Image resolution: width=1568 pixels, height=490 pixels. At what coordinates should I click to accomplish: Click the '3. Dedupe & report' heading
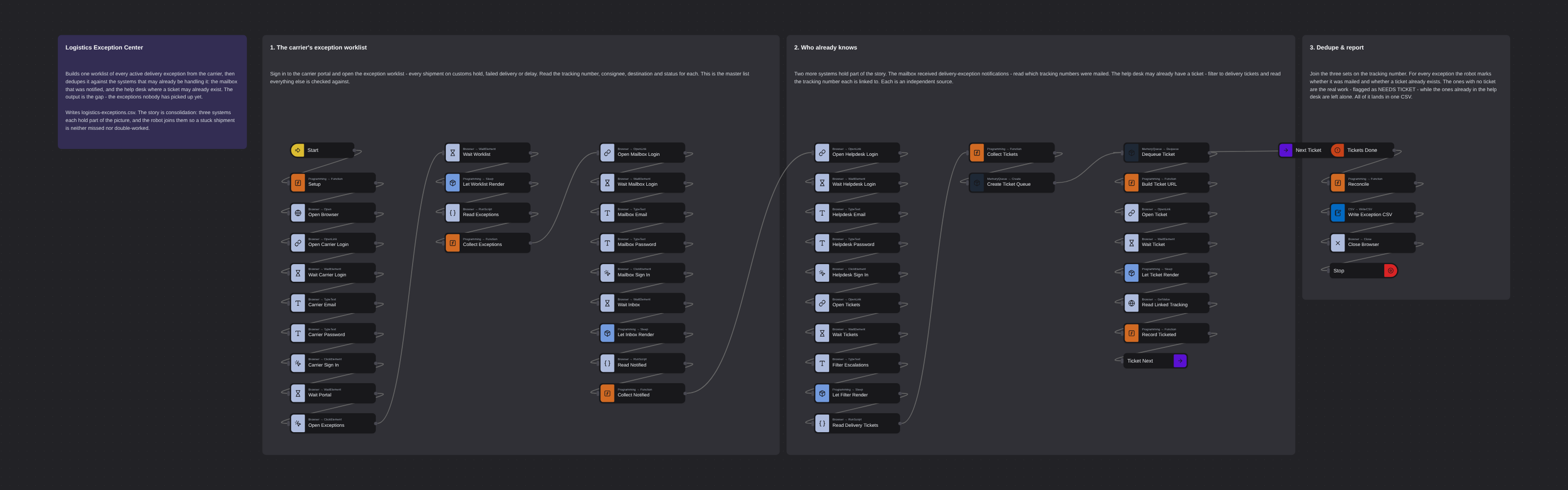[1337, 48]
